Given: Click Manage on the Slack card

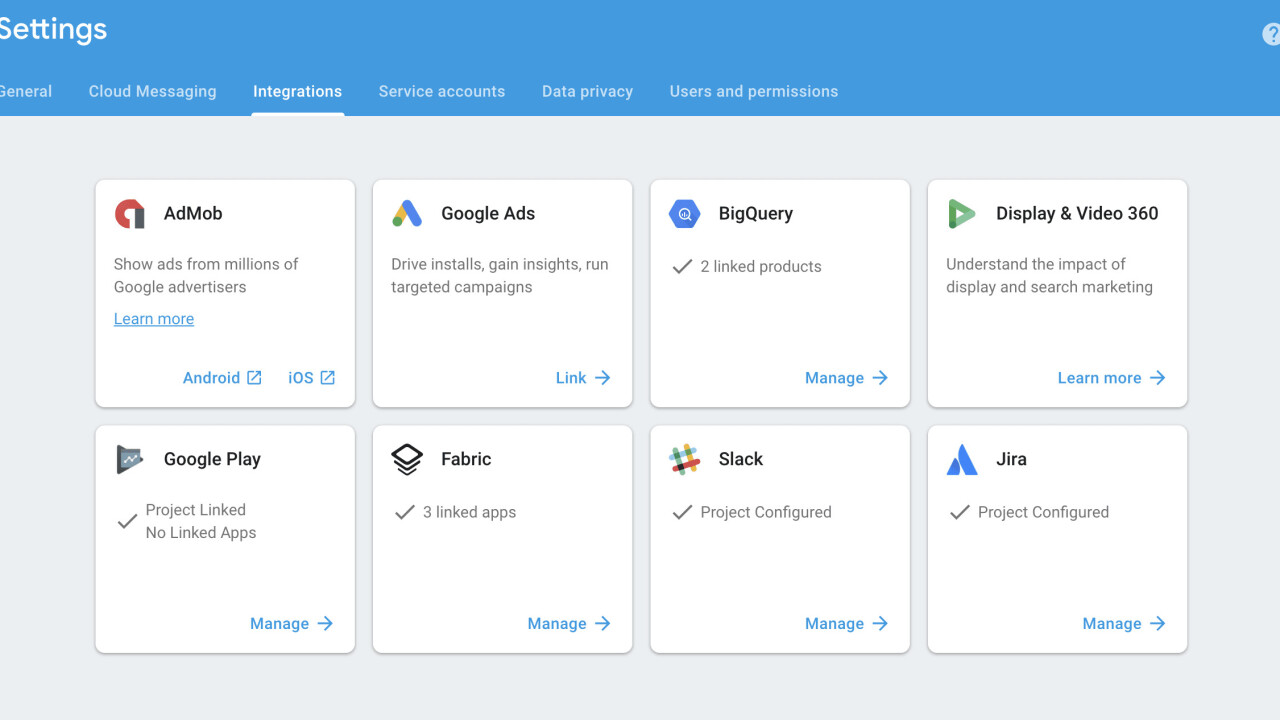Looking at the screenshot, I should point(846,624).
